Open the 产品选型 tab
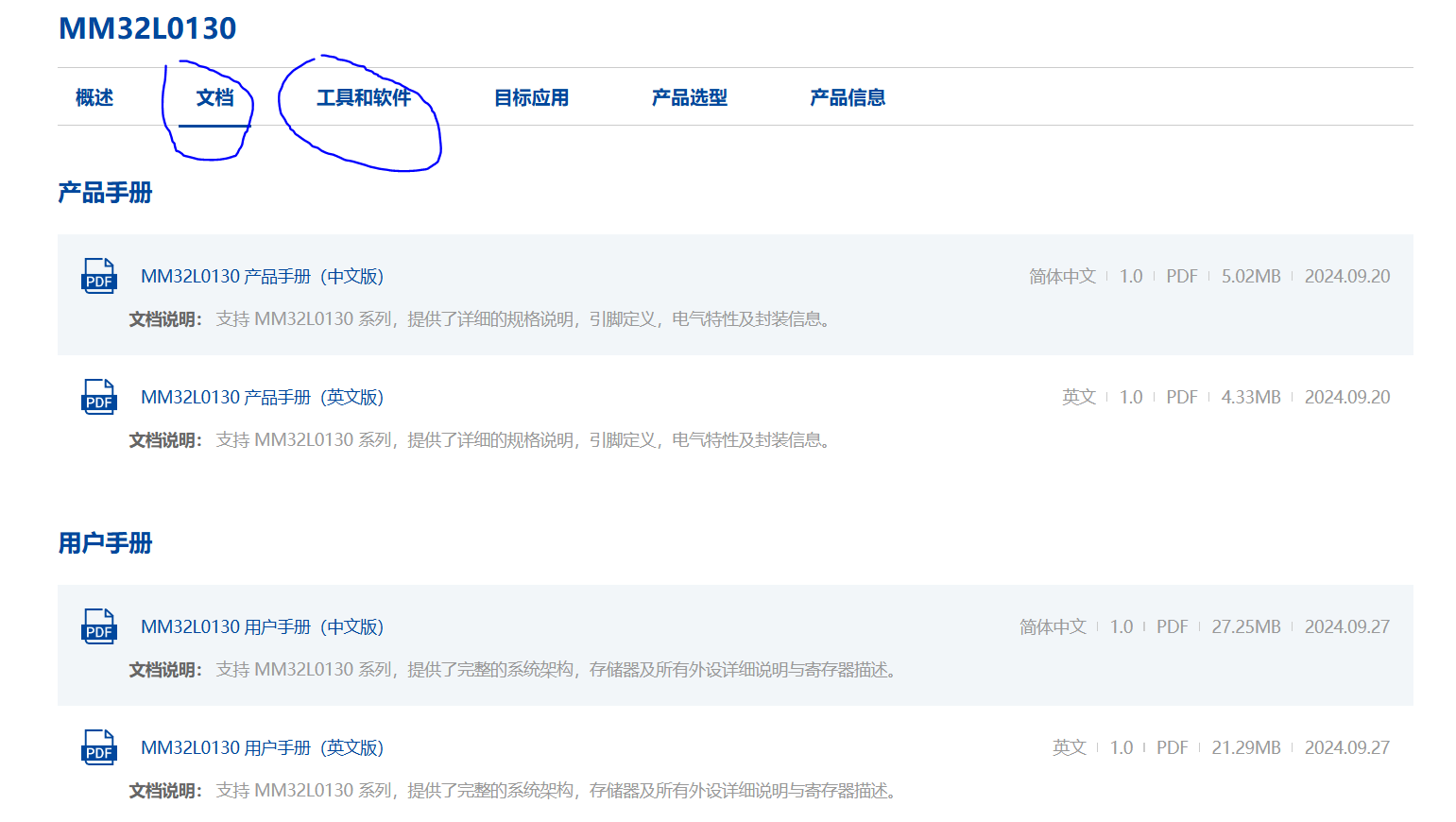1456x822 pixels. pyautogui.click(x=689, y=97)
